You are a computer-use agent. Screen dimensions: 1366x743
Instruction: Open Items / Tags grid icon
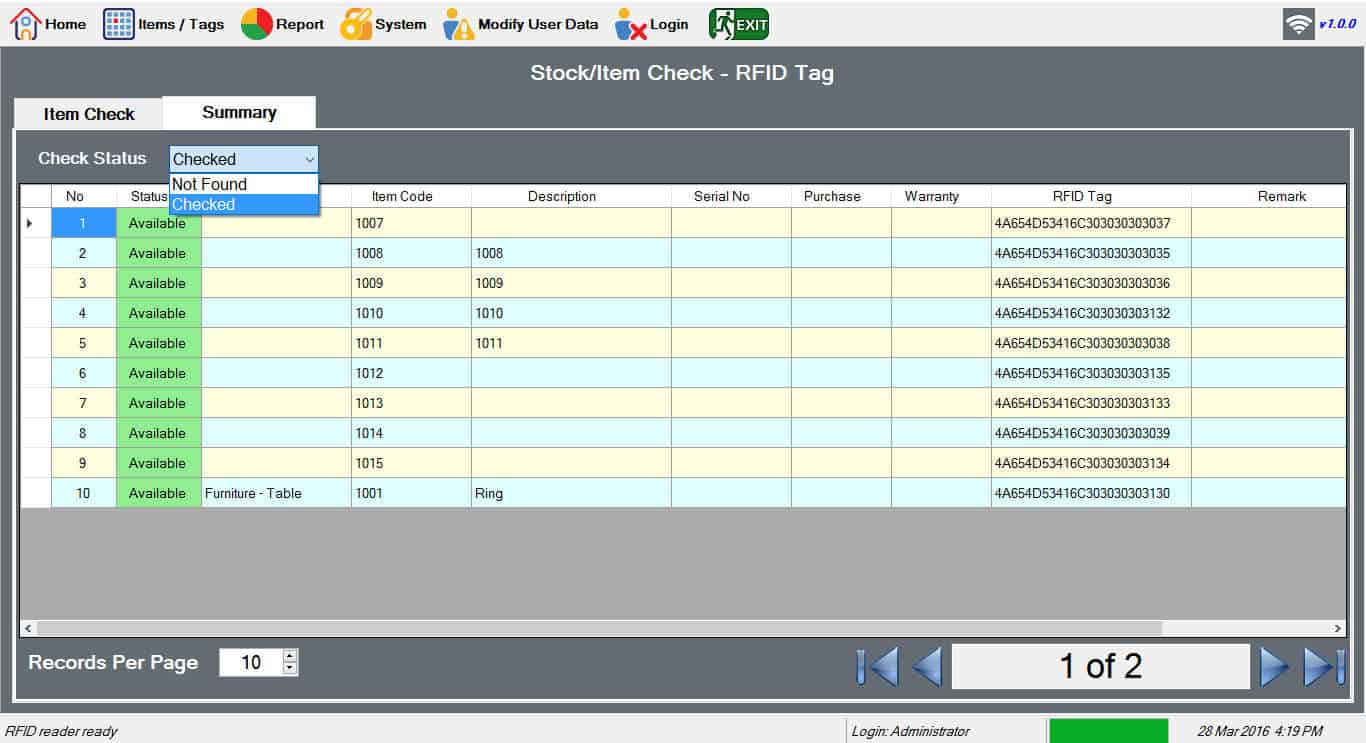click(x=119, y=24)
